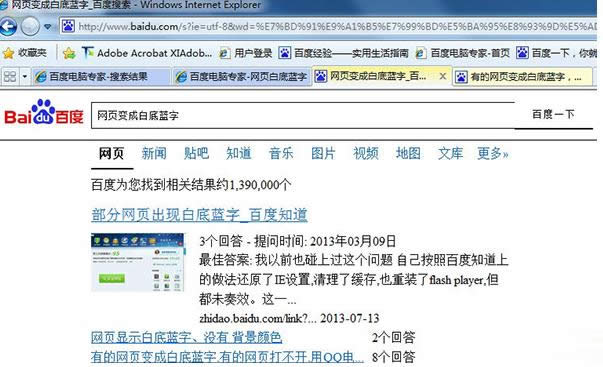This screenshot has width=603, height=367.
Task: Click the add-to-favorites star icon
Action: 69,53
